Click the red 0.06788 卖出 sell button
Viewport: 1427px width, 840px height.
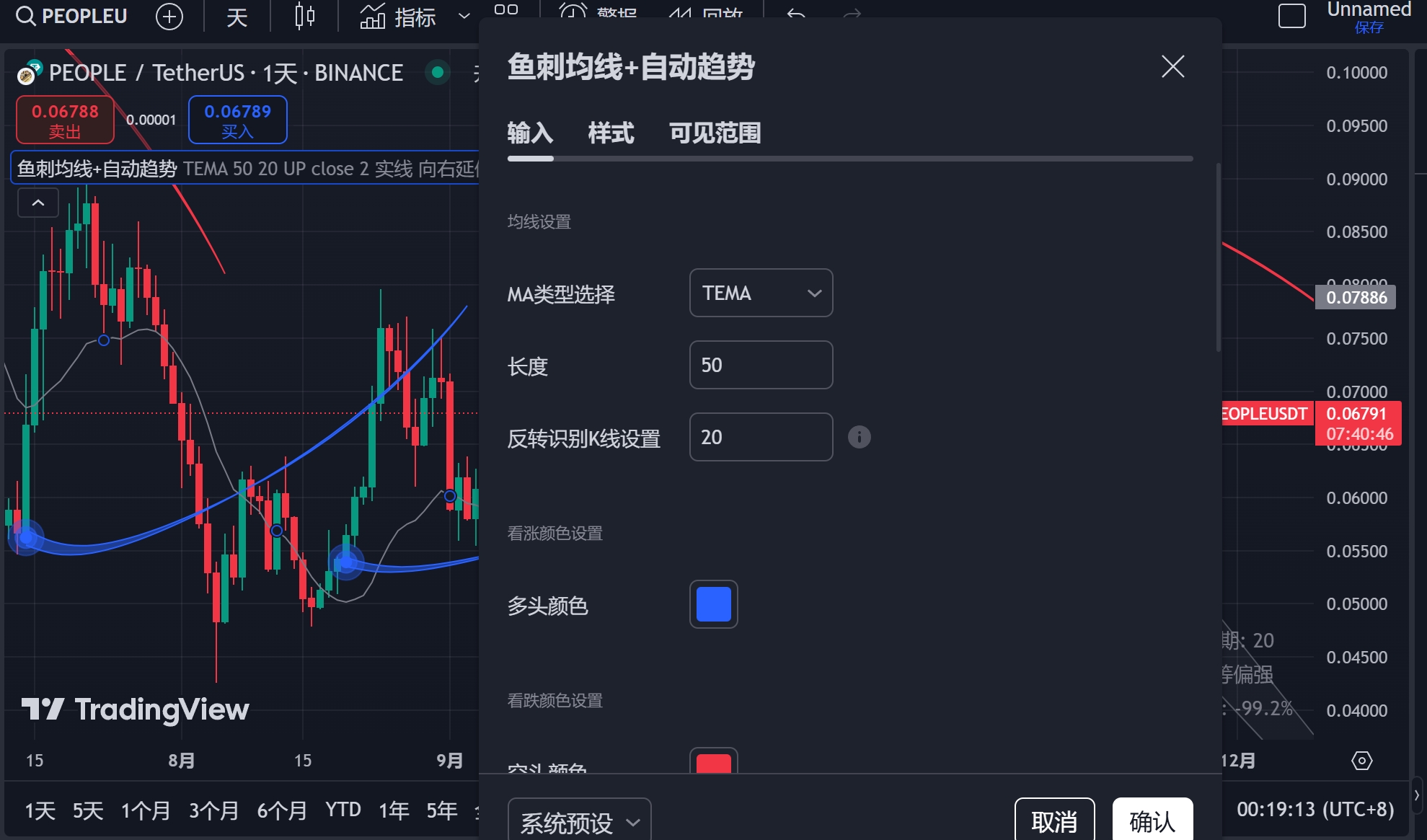(x=65, y=120)
